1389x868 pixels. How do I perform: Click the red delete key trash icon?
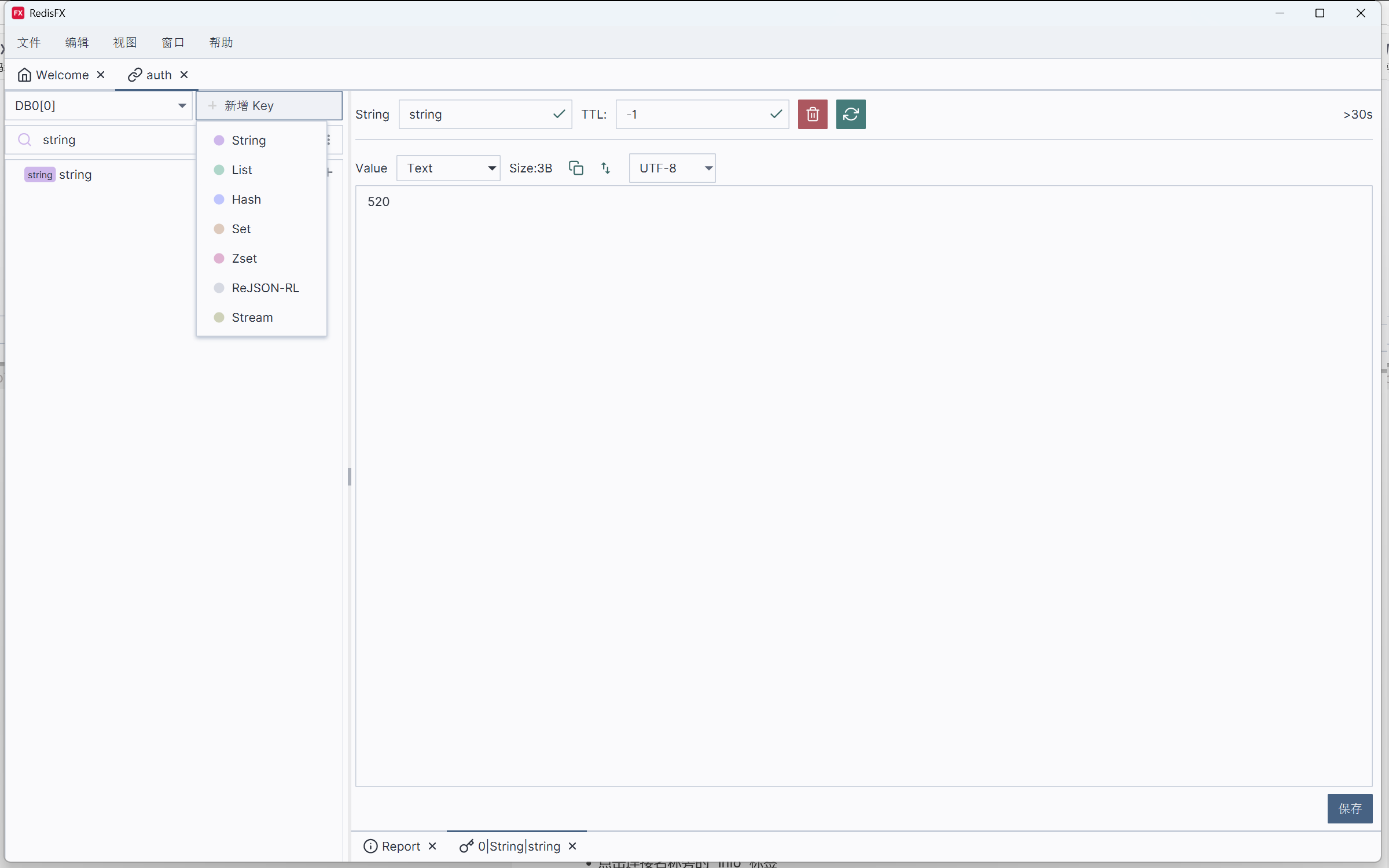812,114
